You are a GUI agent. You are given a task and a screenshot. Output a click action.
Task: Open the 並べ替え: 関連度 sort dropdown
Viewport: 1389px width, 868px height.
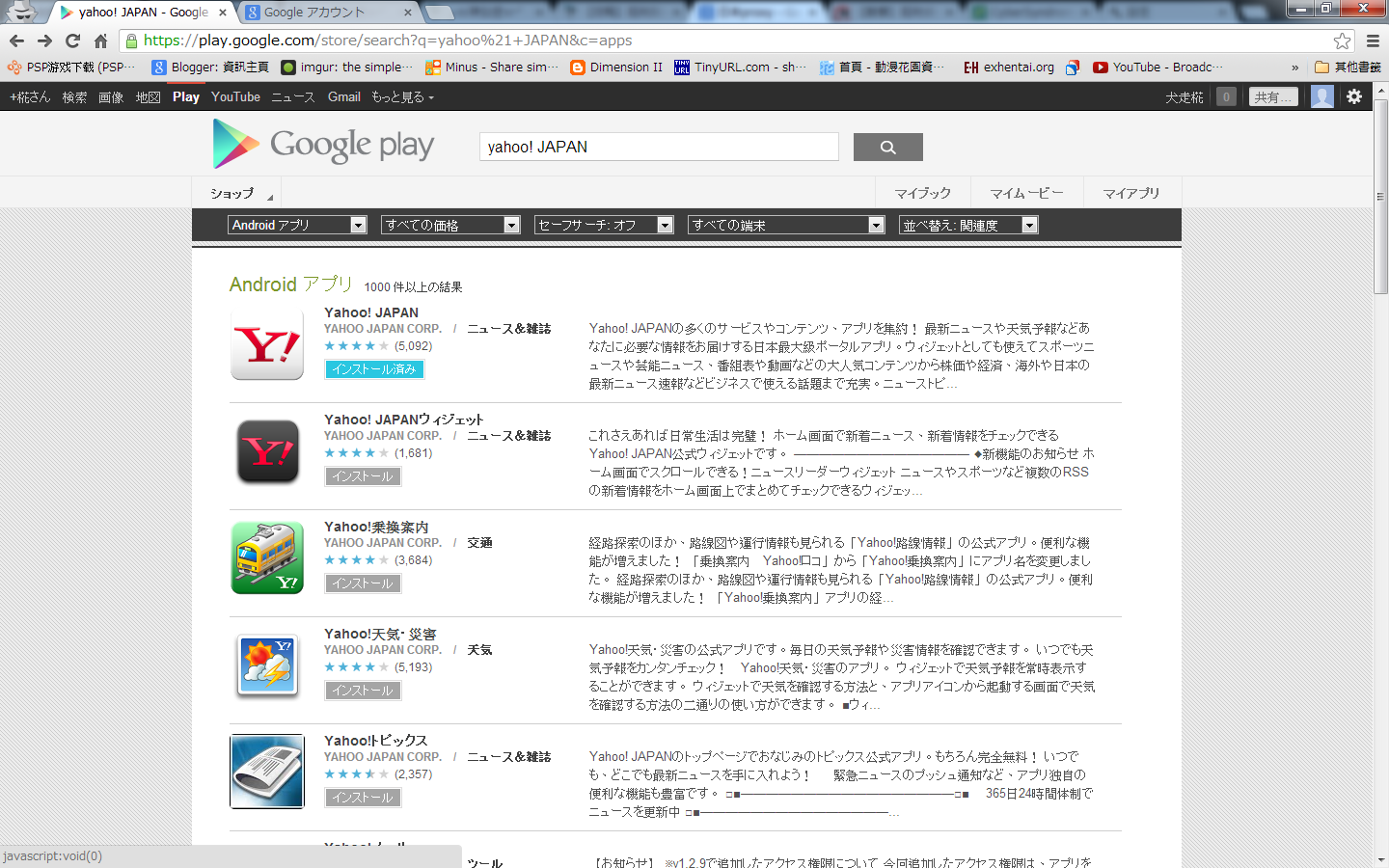pos(967,225)
